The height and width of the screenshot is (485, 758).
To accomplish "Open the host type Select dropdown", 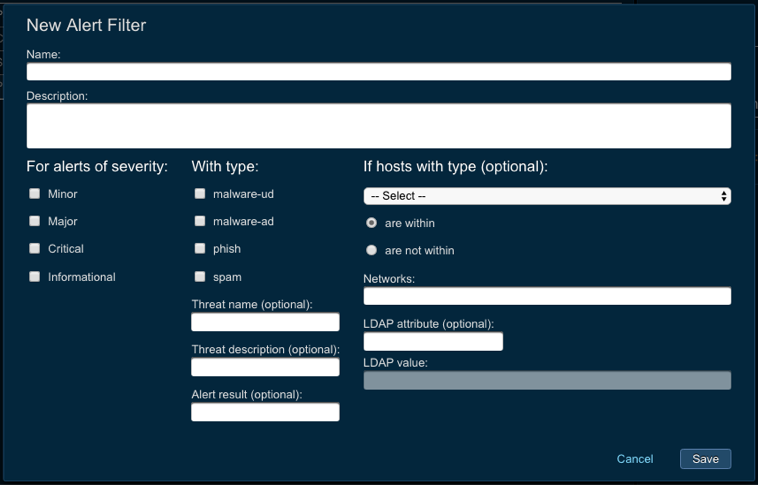I will coord(546,196).
